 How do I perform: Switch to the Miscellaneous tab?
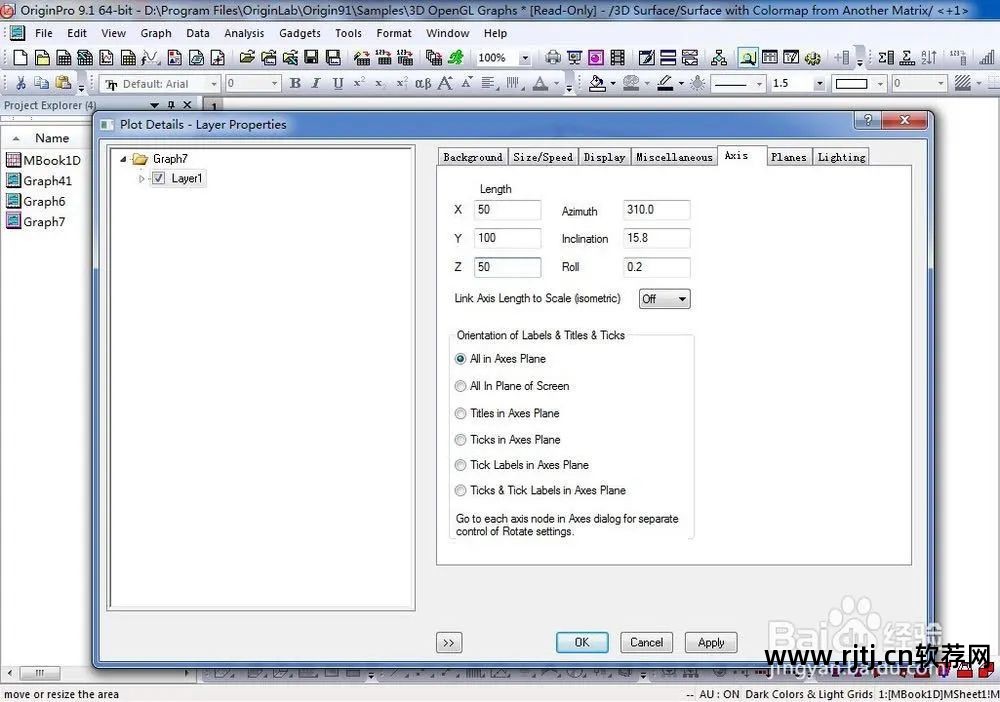pos(674,157)
